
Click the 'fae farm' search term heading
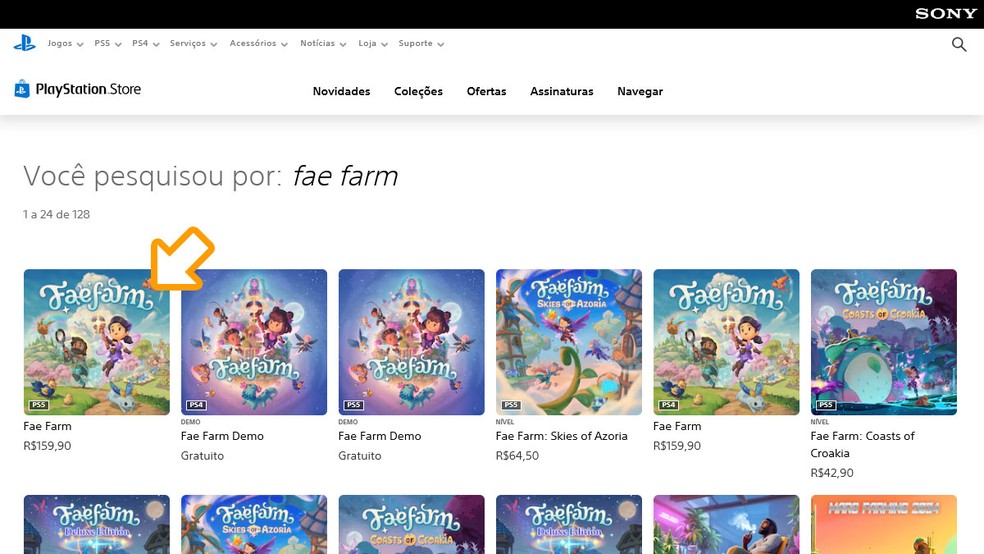click(345, 176)
